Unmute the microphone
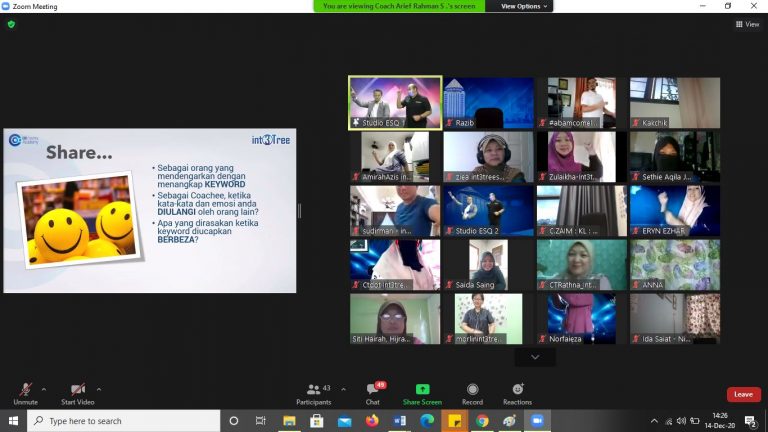This screenshot has height=432, width=768. point(25,391)
